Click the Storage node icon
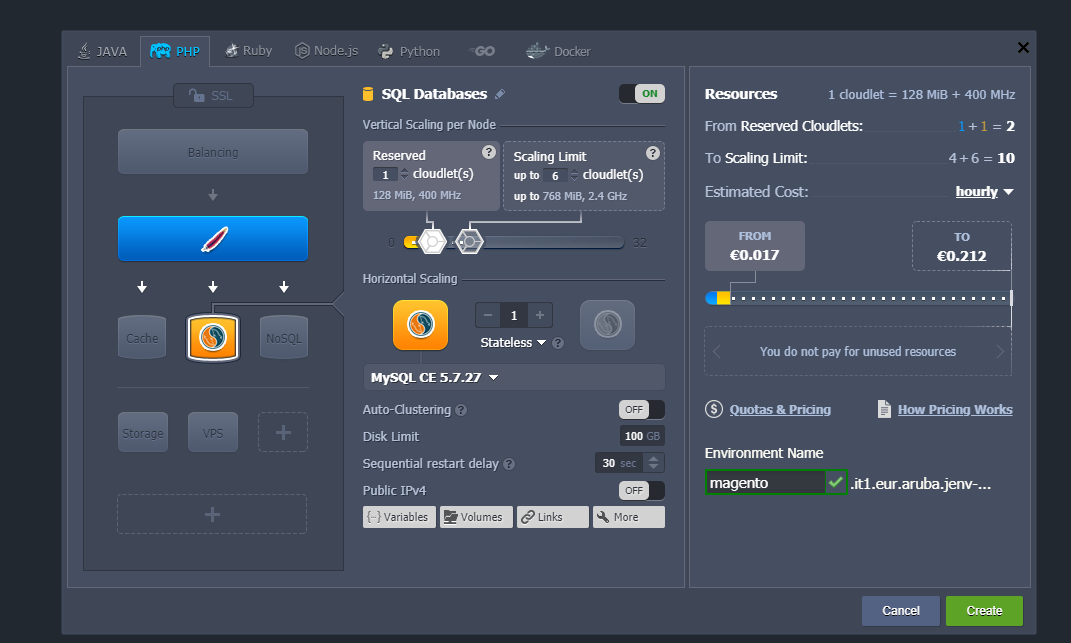The height and width of the screenshot is (643, 1071). coord(142,431)
